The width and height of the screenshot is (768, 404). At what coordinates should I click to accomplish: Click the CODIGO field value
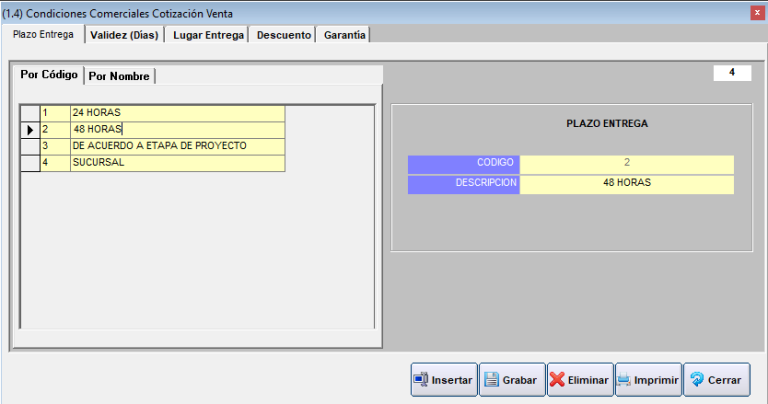click(x=627, y=162)
